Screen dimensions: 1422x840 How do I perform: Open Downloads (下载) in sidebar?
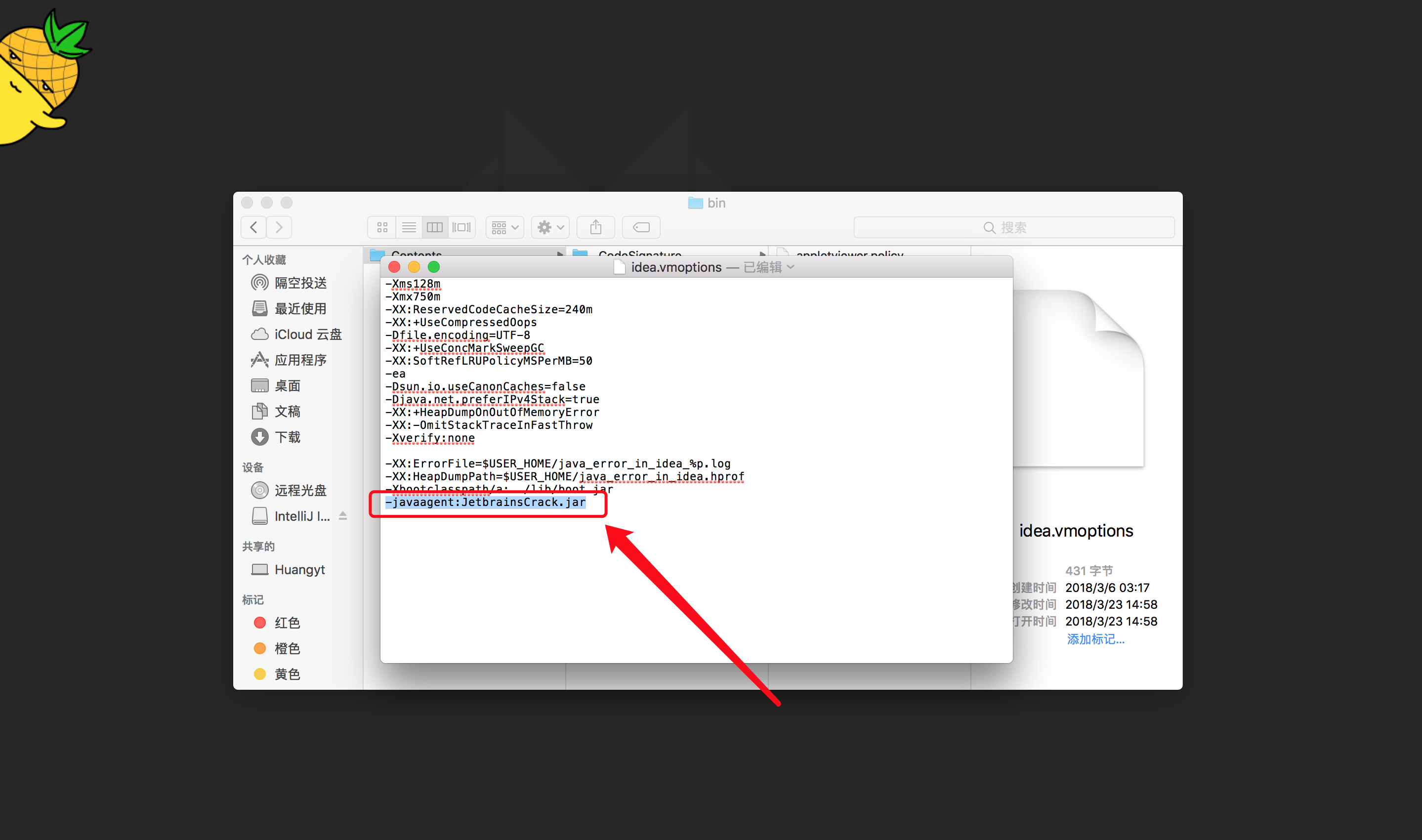click(299, 437)
